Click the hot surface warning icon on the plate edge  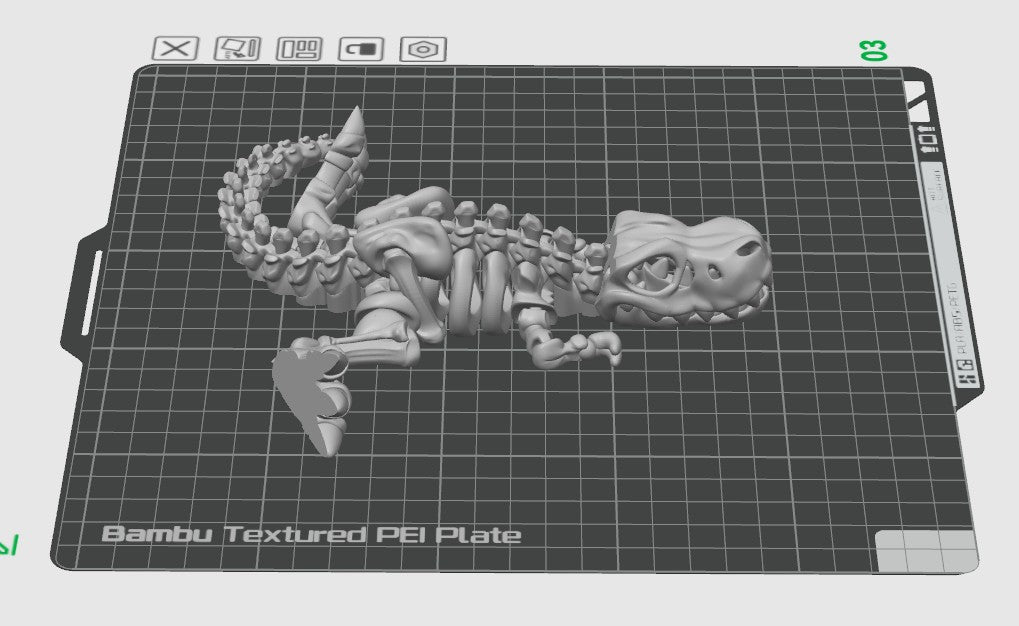pos(928,140)
